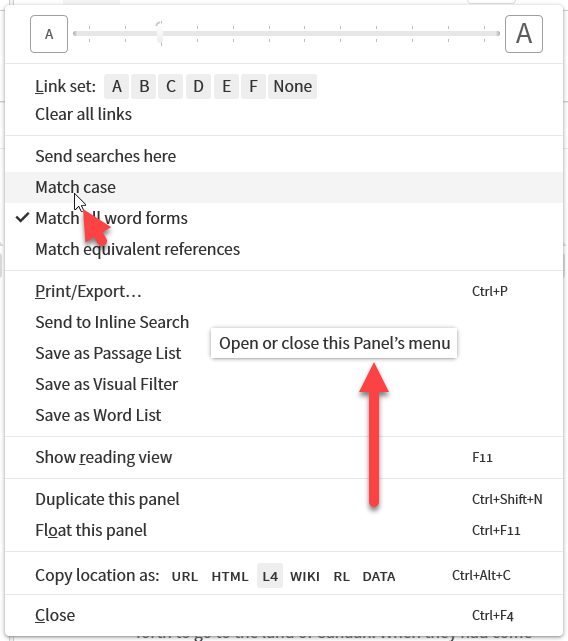568x641 pixels.
Task: Select Show reading view
Action: (x=284, y=457)
